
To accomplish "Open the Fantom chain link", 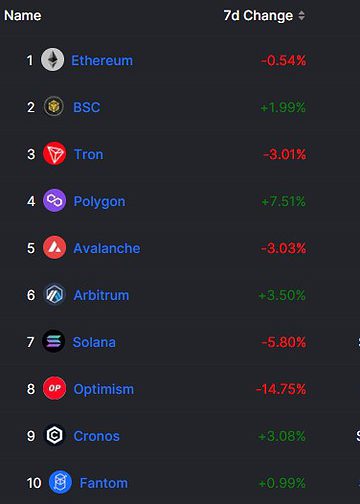I will point(104,483).
